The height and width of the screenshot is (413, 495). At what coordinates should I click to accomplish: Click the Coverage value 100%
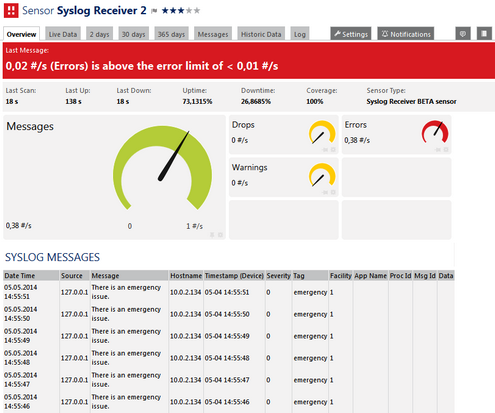coord(315,101)
